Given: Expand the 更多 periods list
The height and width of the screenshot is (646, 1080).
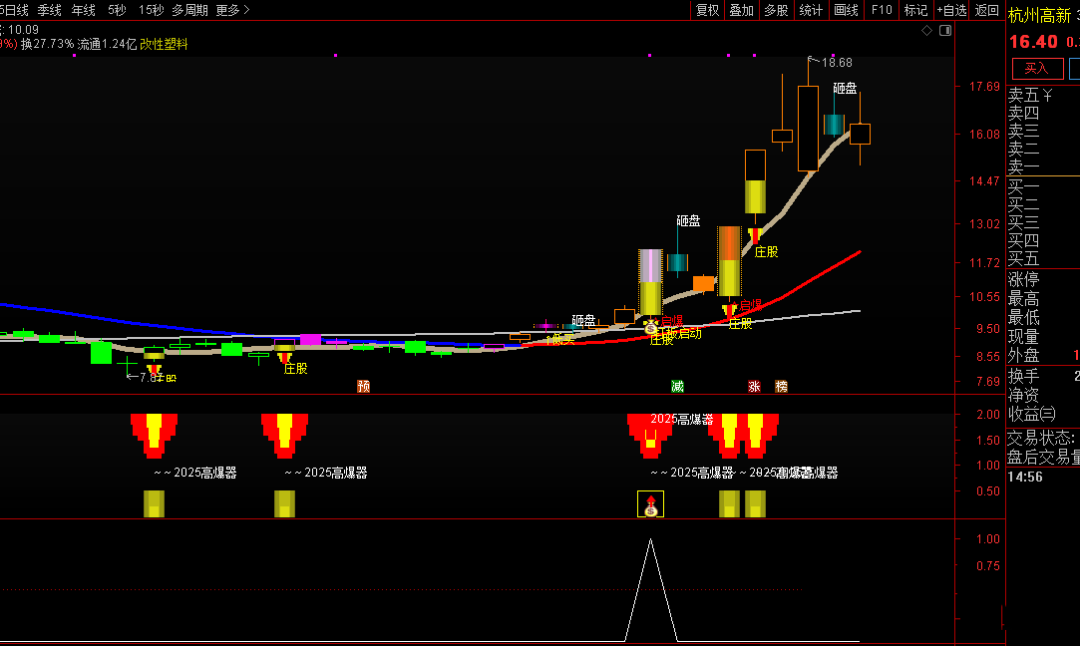Looking at the screenshot, I should (x=232, y=10).
